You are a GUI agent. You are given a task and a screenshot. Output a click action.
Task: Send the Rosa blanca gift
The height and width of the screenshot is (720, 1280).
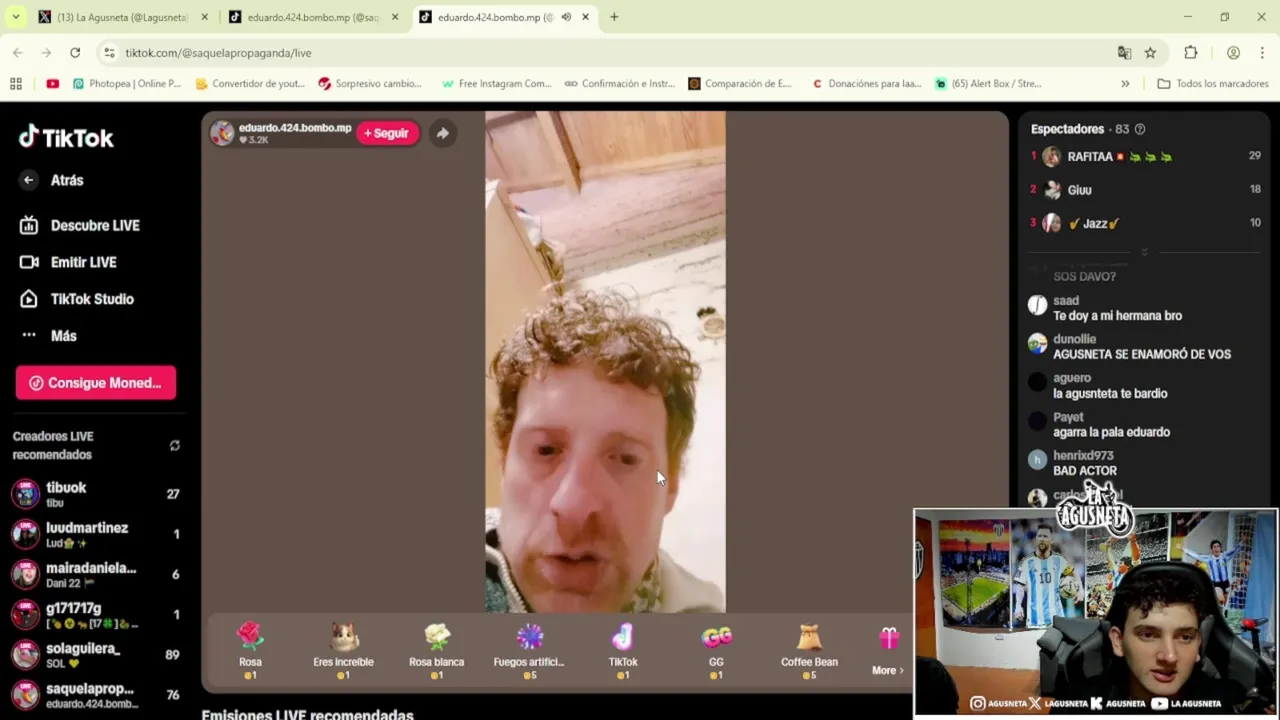coord(436,650)
